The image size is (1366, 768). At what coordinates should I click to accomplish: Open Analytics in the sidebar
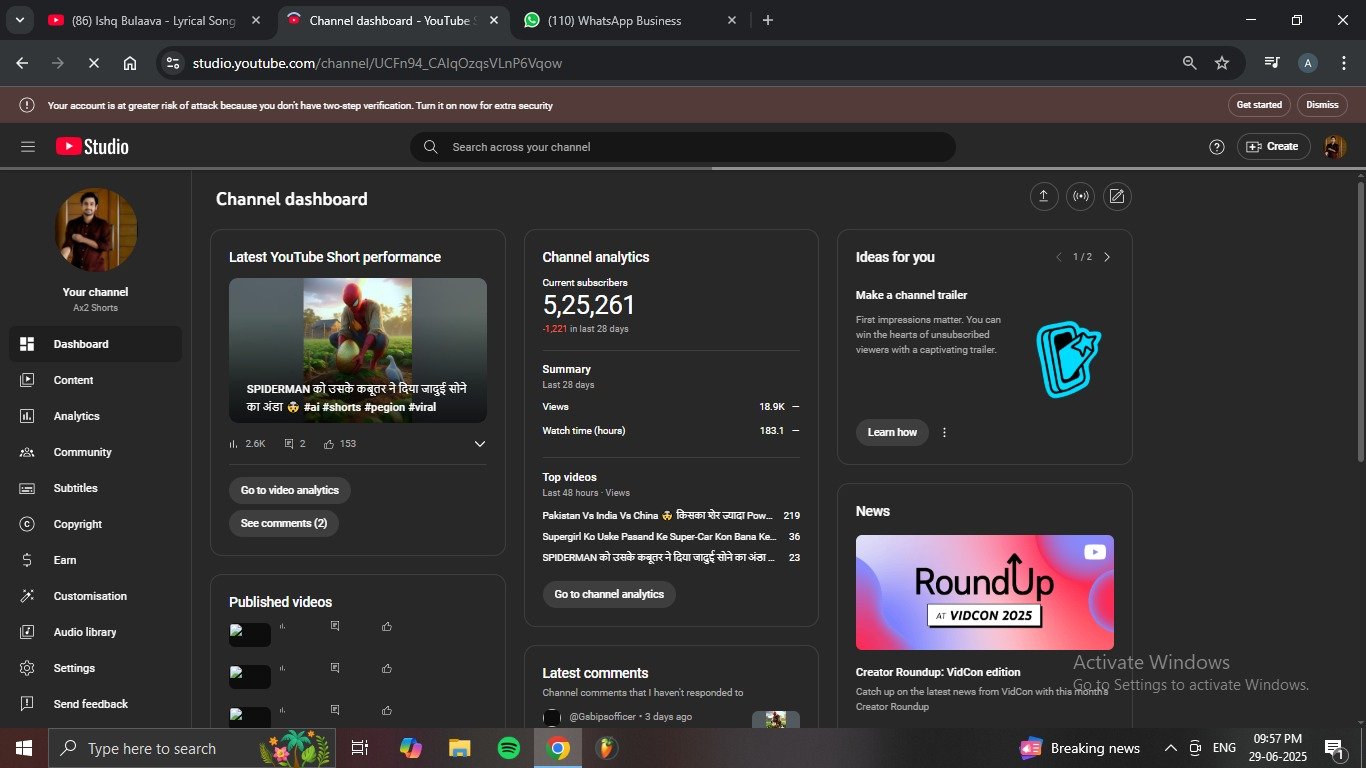pyautogui.click(x=96, y=416)
